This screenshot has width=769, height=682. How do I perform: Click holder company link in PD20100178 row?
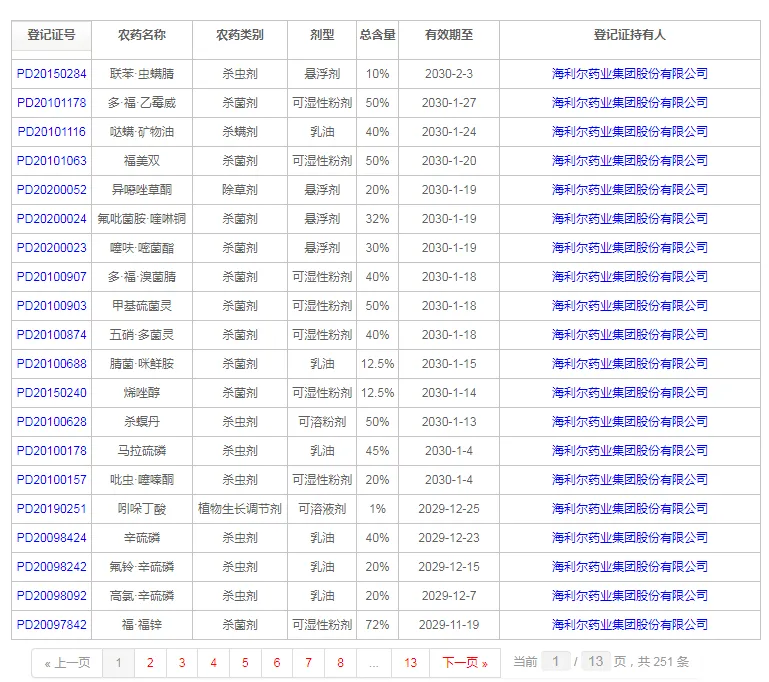click(630, 451)
